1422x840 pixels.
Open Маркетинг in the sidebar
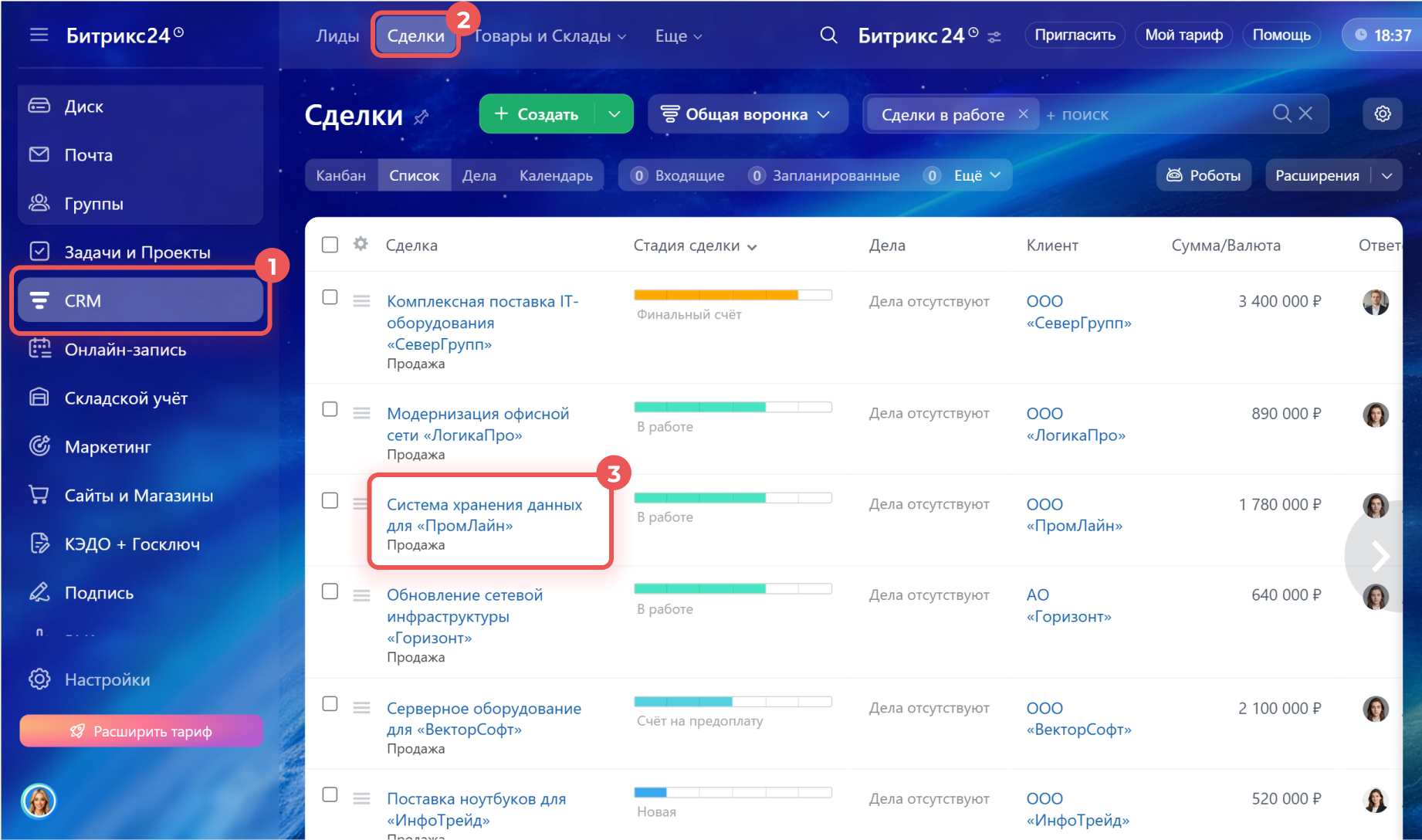[x=107, y=447]
